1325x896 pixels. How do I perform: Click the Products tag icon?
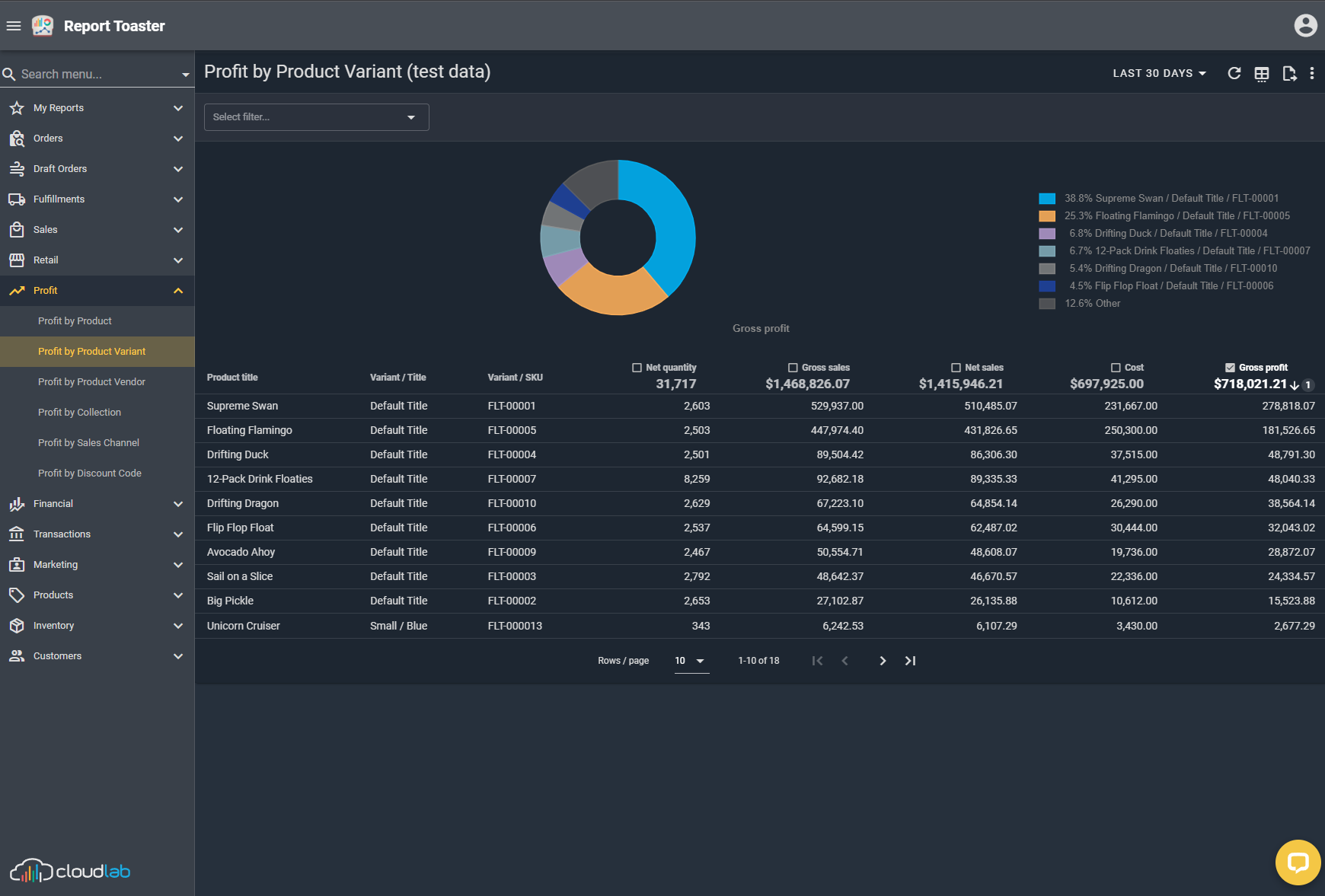click(17, 595)
